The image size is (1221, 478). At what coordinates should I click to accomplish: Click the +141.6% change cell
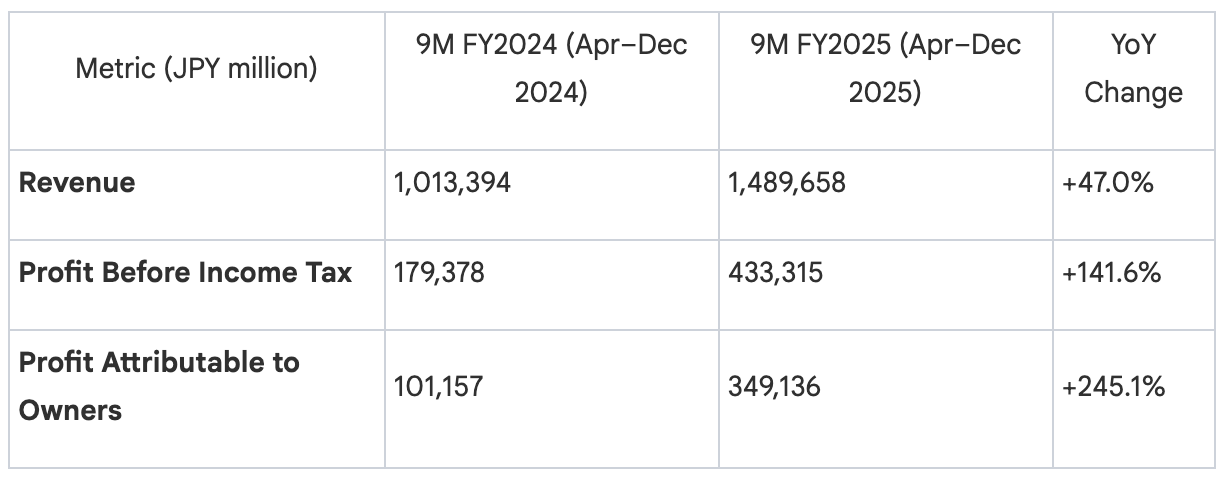click(x=1115, y=272)
